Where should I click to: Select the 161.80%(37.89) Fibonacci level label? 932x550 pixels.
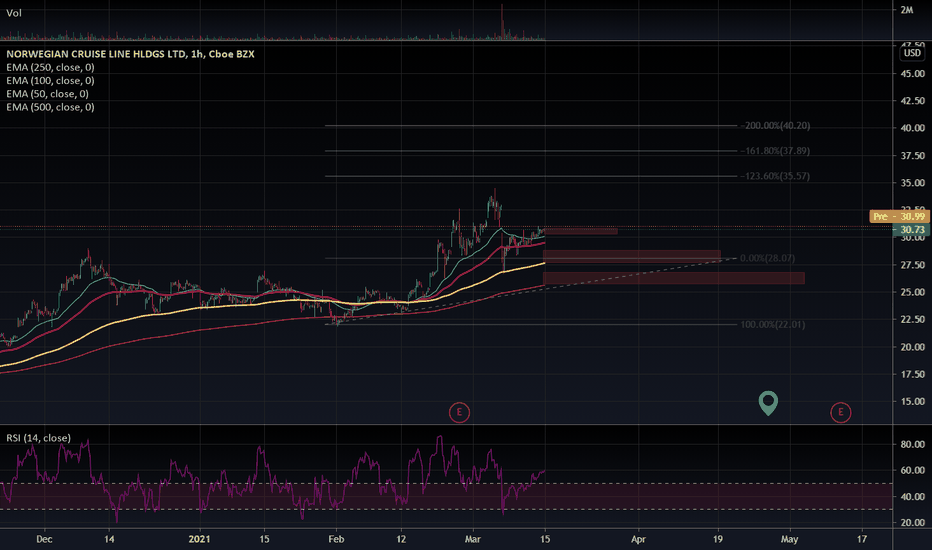tap(775, 150)
